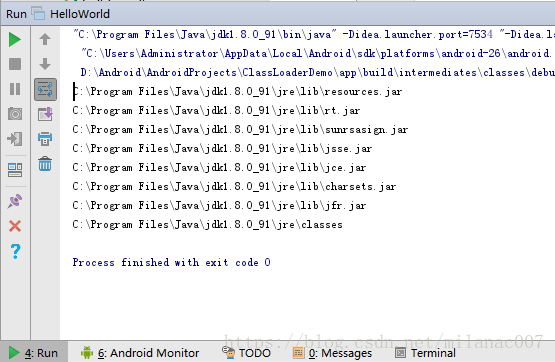555x362 pixels.
Task: Stop the running process
Action: 15,64
